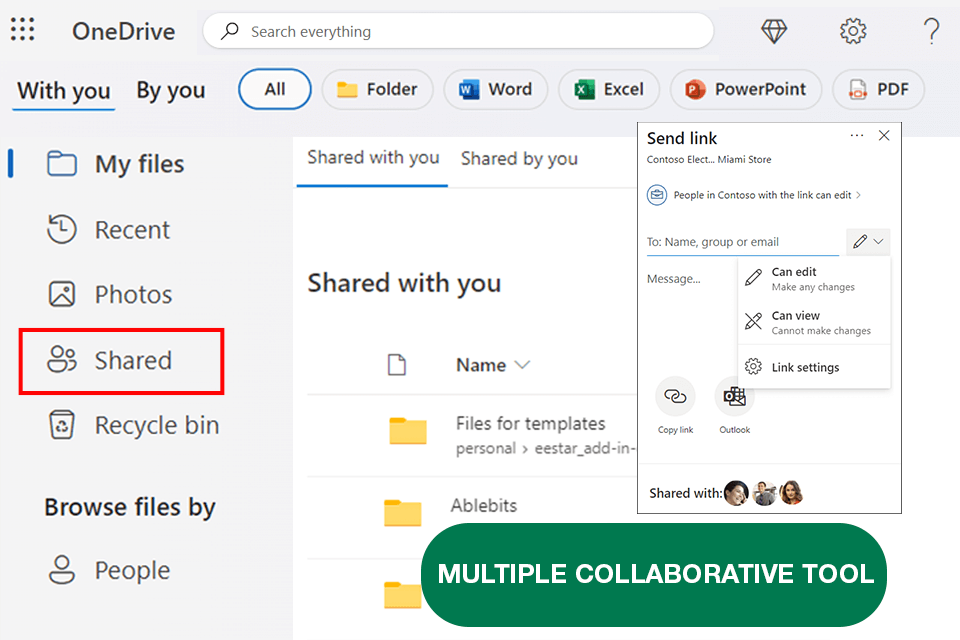The image size is (960, 640).
Task: Open more options in Send link dialog
Action: [x=857, y=135]
